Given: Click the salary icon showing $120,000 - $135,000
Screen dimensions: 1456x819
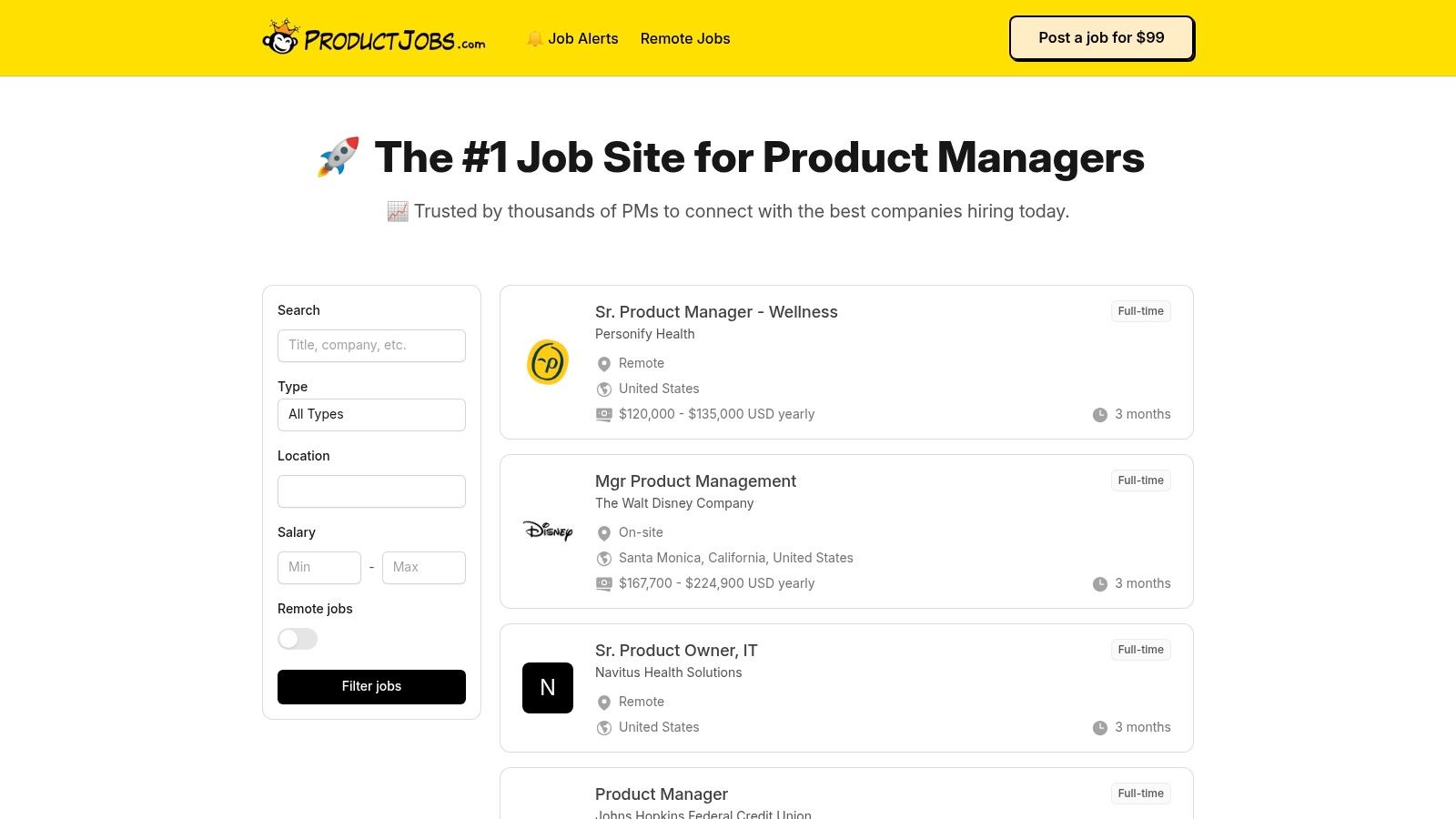Looking at the screenshot, I should click(x=603, y=414).
